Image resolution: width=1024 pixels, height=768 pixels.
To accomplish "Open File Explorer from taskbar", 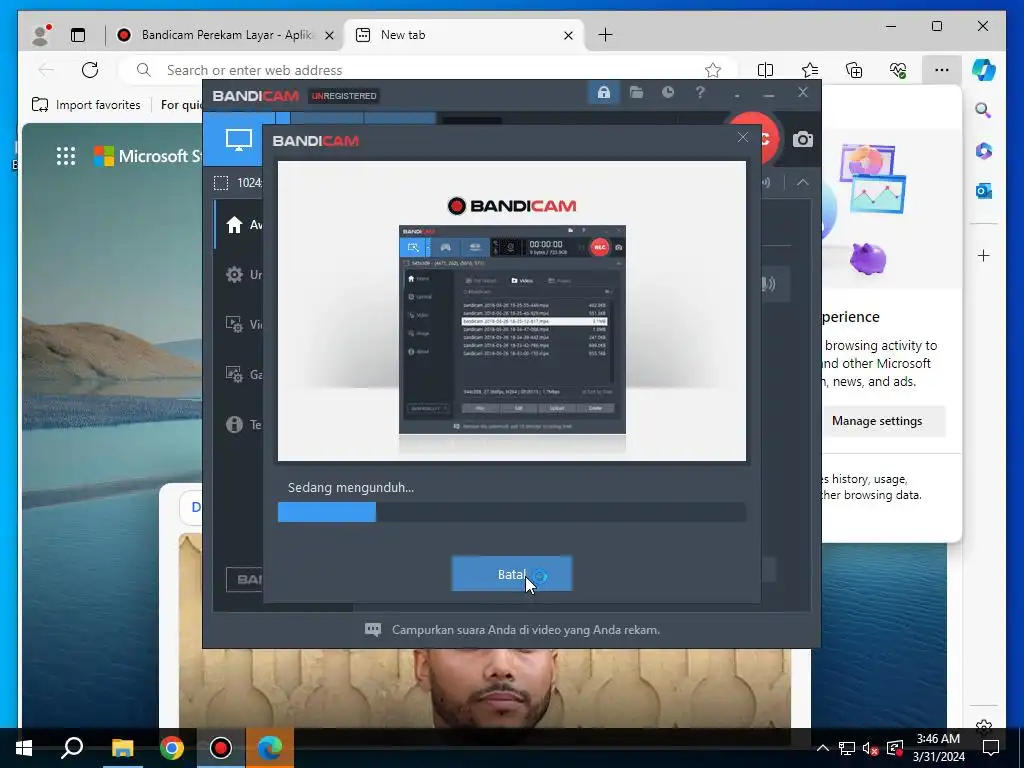I will pyautogui.click(x=122, y=748).
